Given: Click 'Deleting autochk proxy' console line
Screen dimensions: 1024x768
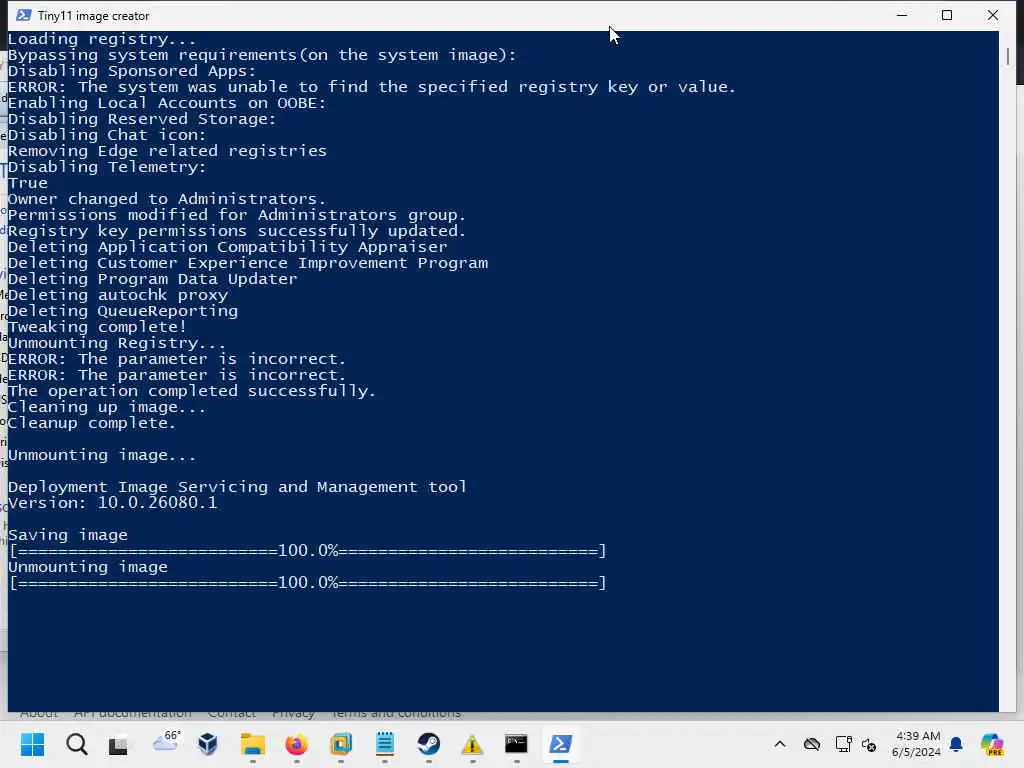Looking at the screenshot, I should pos(118,295).
